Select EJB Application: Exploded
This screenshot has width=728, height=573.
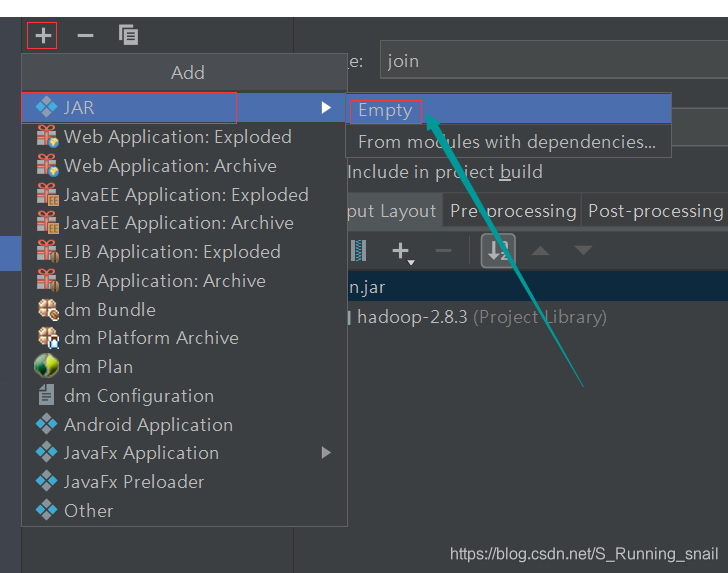pyautogui.click(x=184, y=252)
